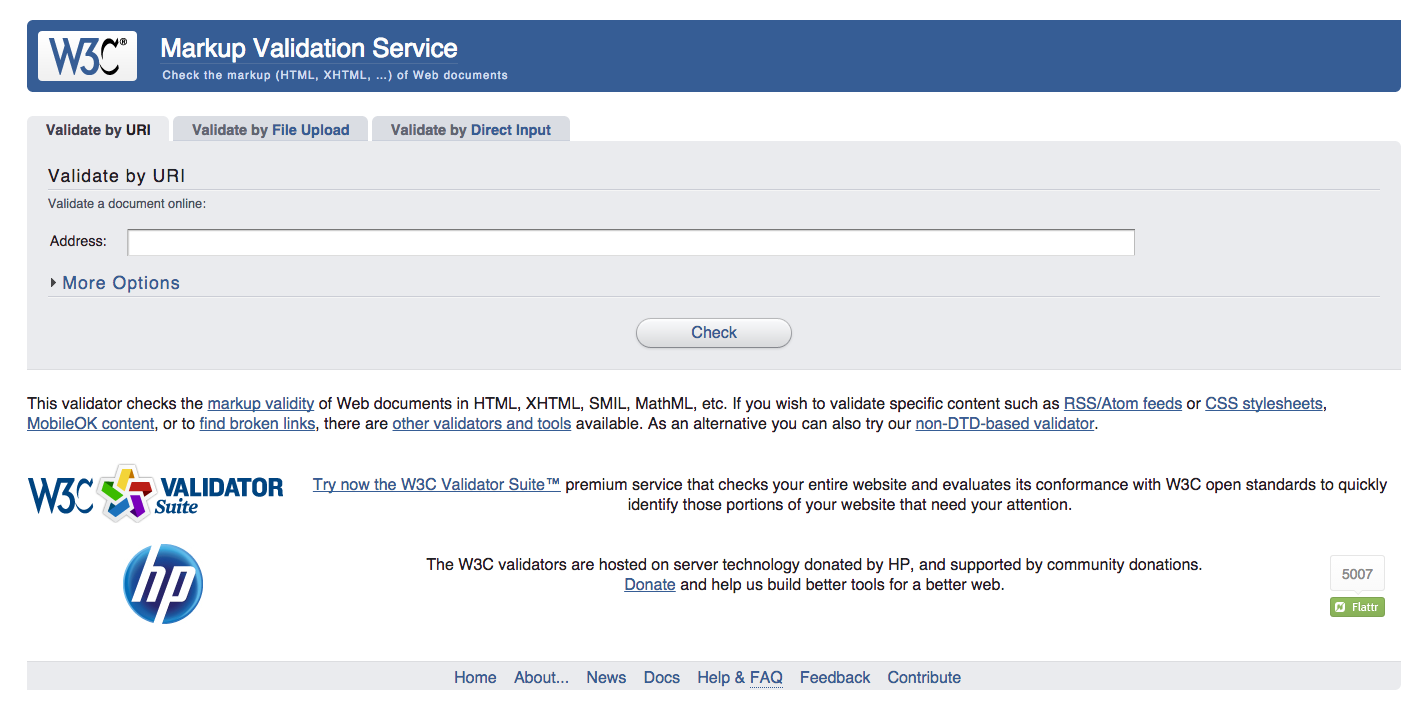Go to Feedback in footer menu

pos(834,678)
